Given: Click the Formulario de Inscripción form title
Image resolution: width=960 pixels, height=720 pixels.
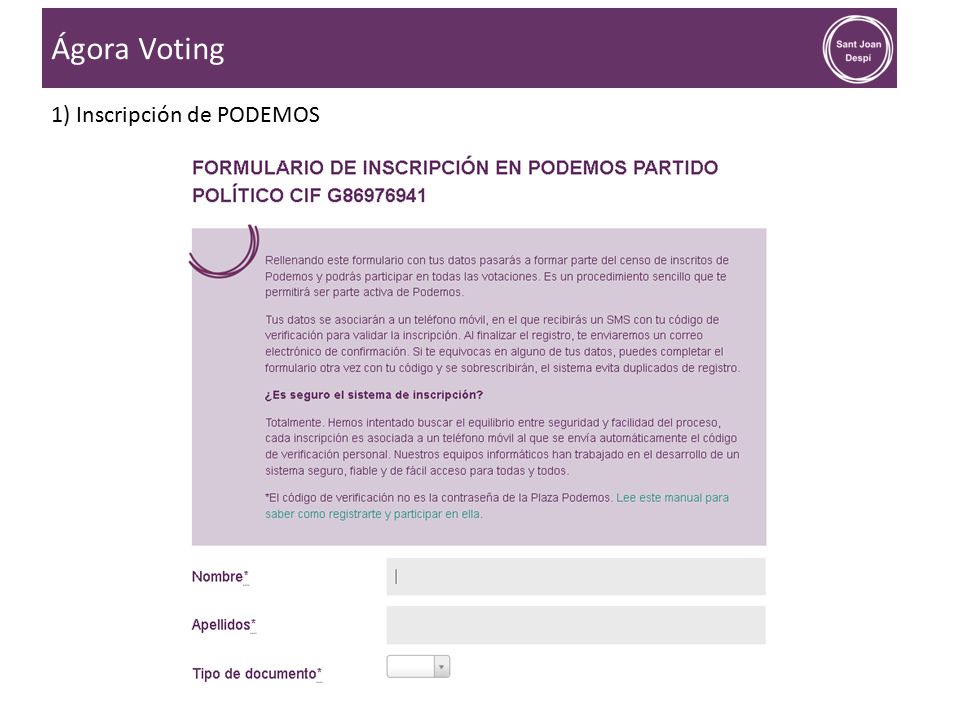Looking at the screenshot, I should (455, 181).
